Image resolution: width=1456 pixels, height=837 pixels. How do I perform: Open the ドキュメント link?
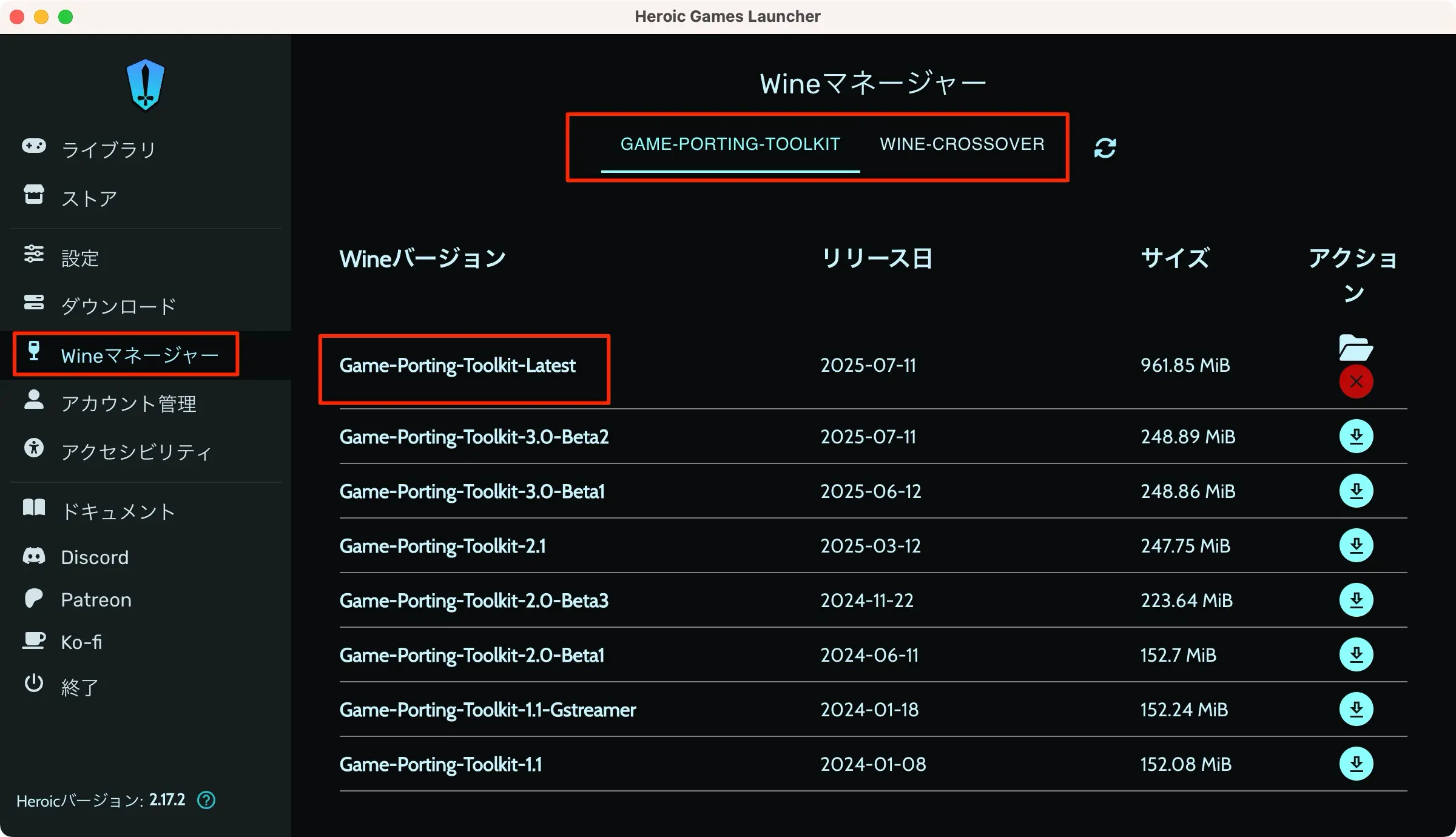[x=118, y=511]
